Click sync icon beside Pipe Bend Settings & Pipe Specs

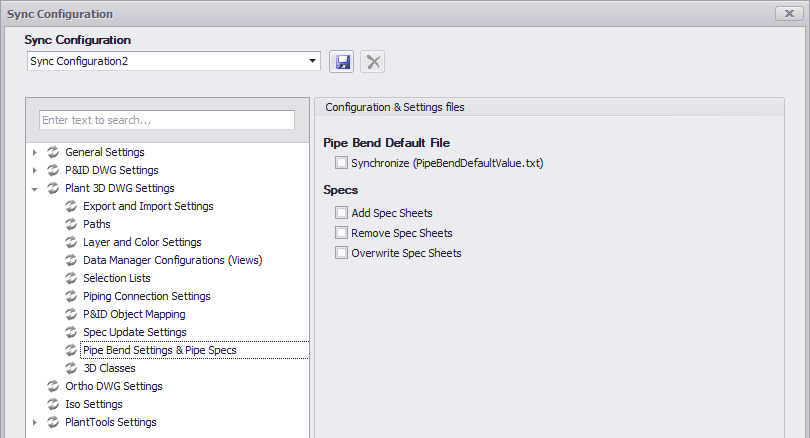71,350
